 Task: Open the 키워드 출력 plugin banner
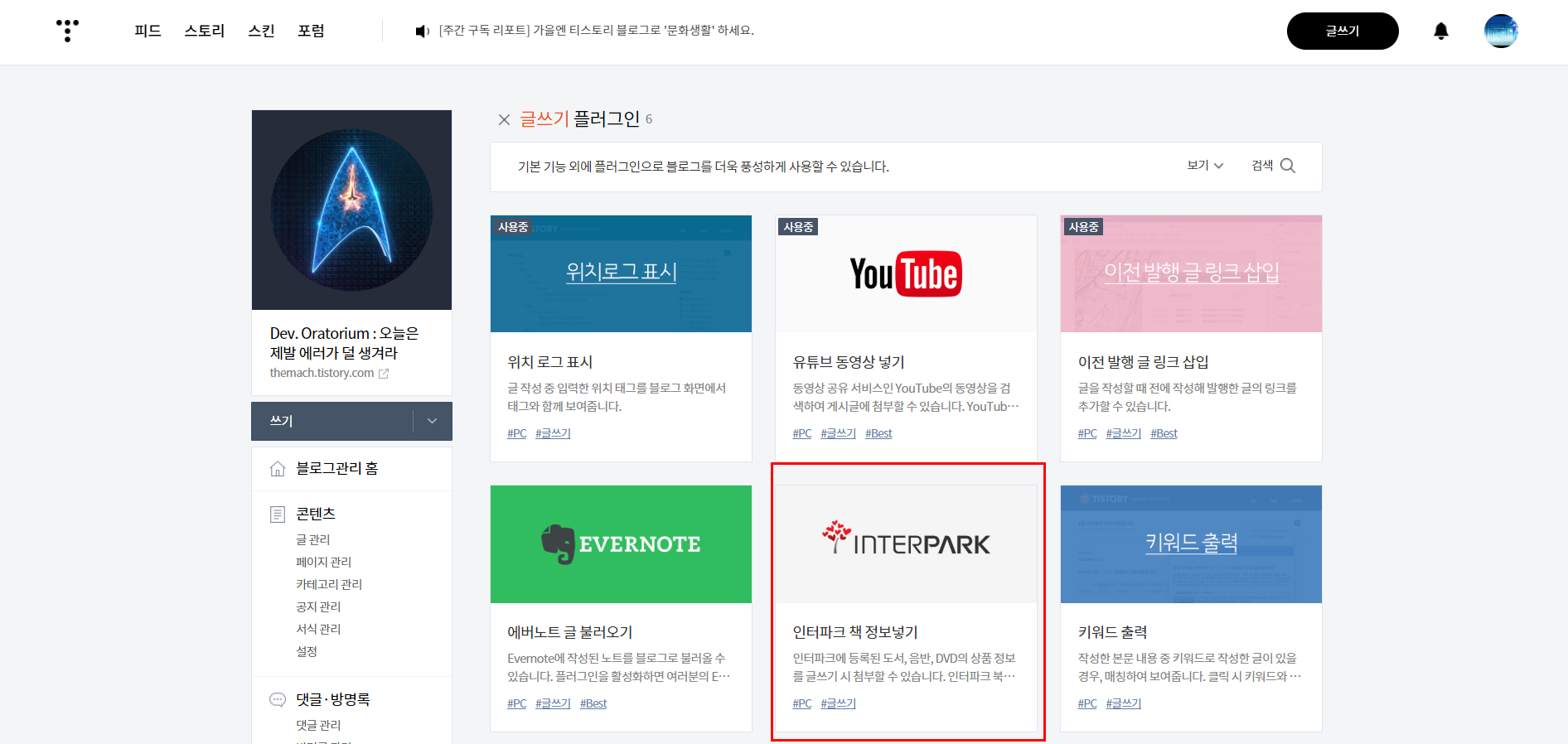click(1191, 544)
